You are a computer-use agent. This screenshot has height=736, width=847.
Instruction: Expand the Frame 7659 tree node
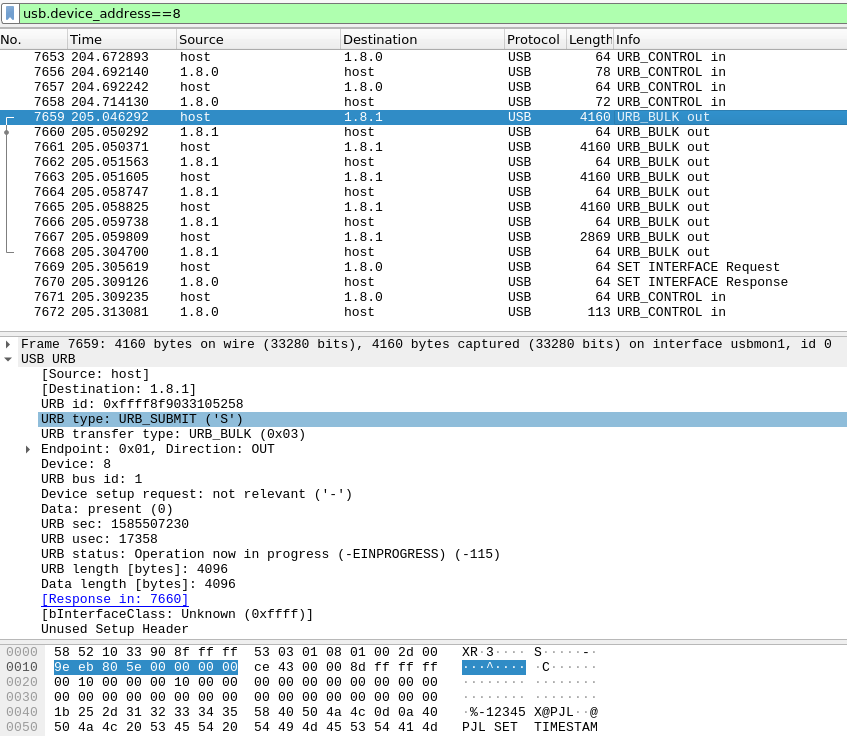[x=8, y=344]
